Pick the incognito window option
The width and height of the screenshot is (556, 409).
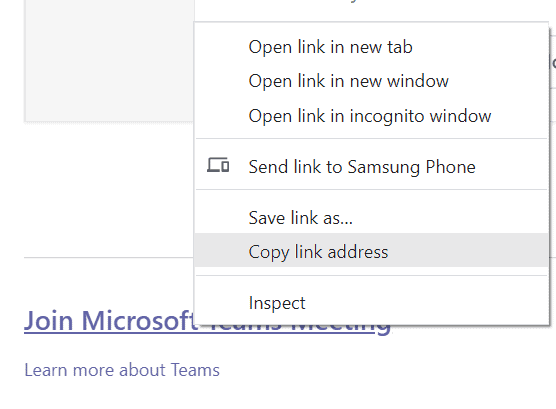(371, 116)
